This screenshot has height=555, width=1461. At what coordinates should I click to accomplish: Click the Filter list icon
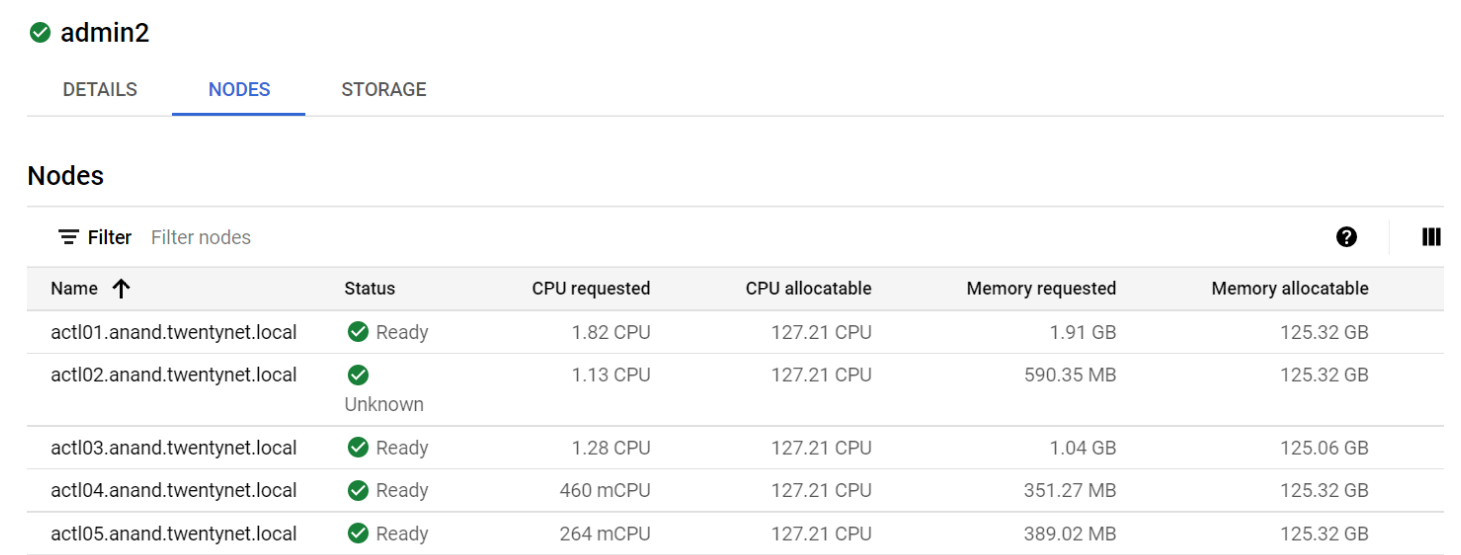tap(68, 237)
